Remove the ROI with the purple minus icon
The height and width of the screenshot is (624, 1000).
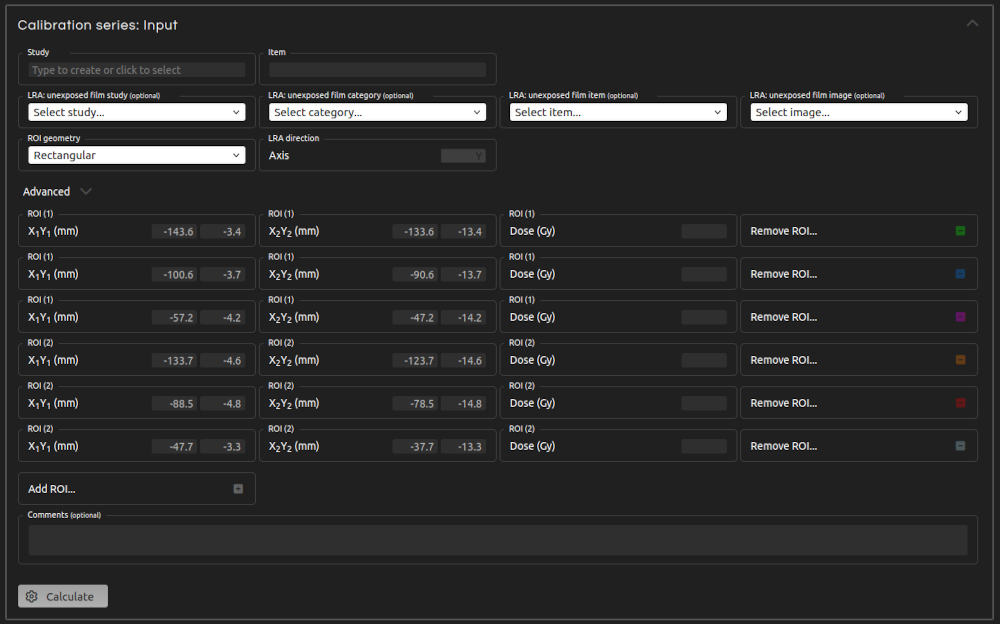click(x=960, y=317)
